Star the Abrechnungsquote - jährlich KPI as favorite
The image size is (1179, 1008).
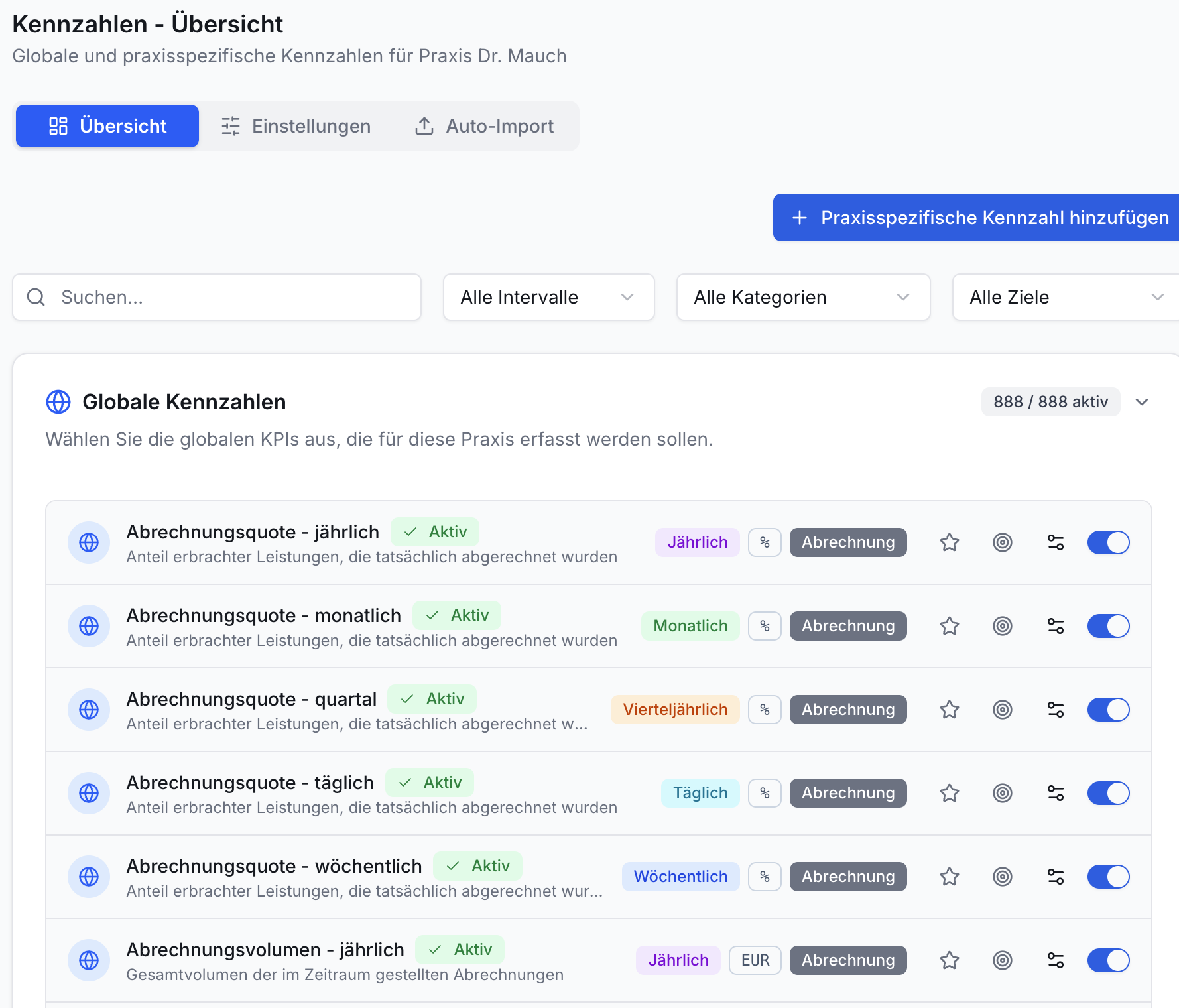[950, 542]
